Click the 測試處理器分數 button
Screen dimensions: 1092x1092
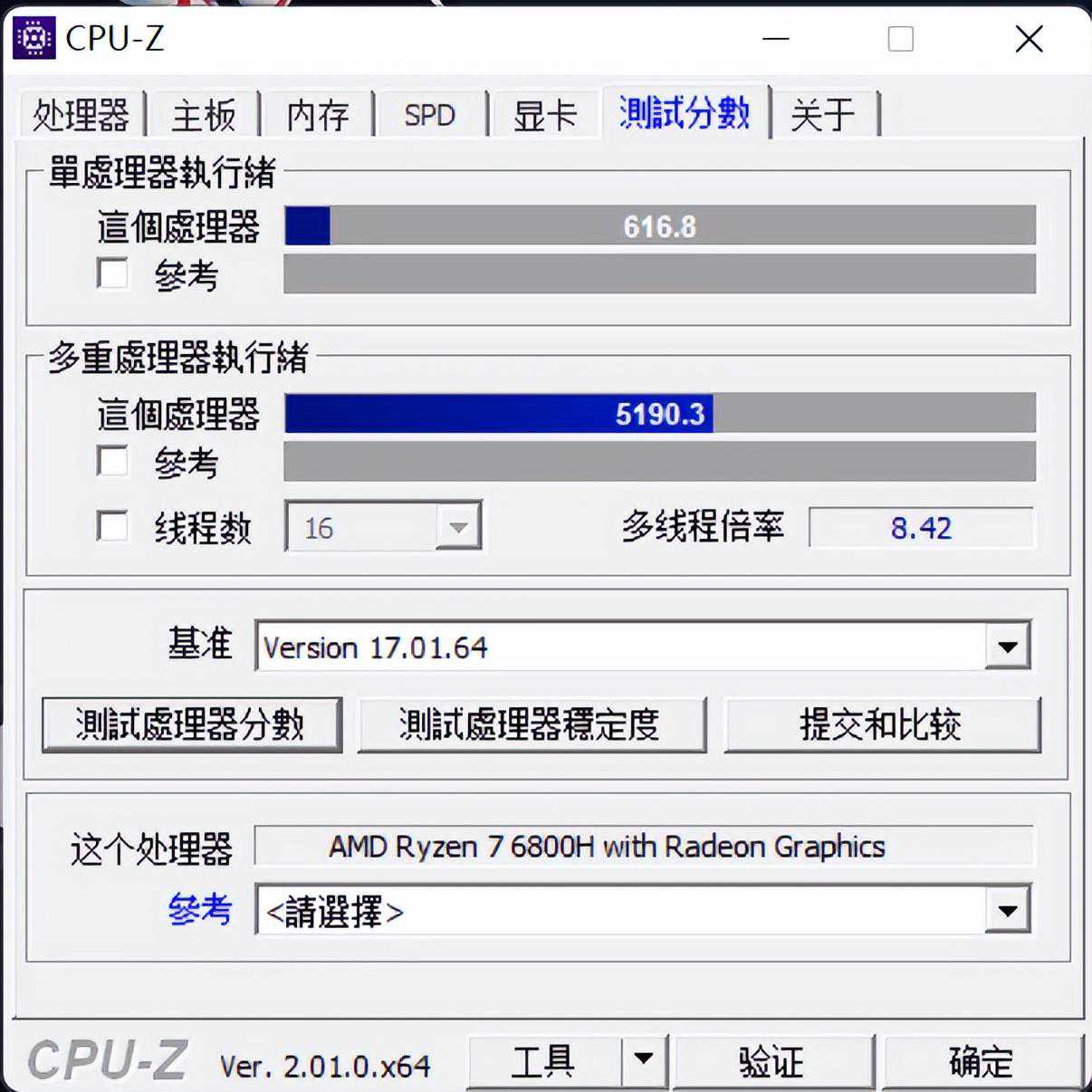tap(192, 724)
